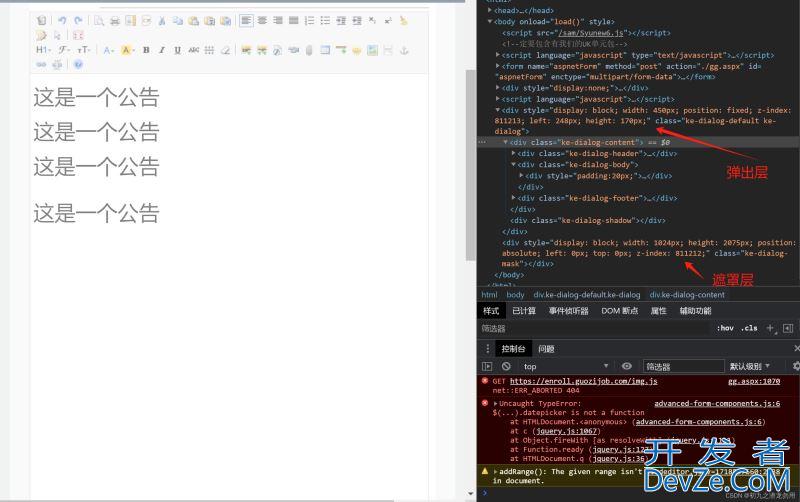
Task: Open the H1 heading dropdown
Action: tap(43, 50)
